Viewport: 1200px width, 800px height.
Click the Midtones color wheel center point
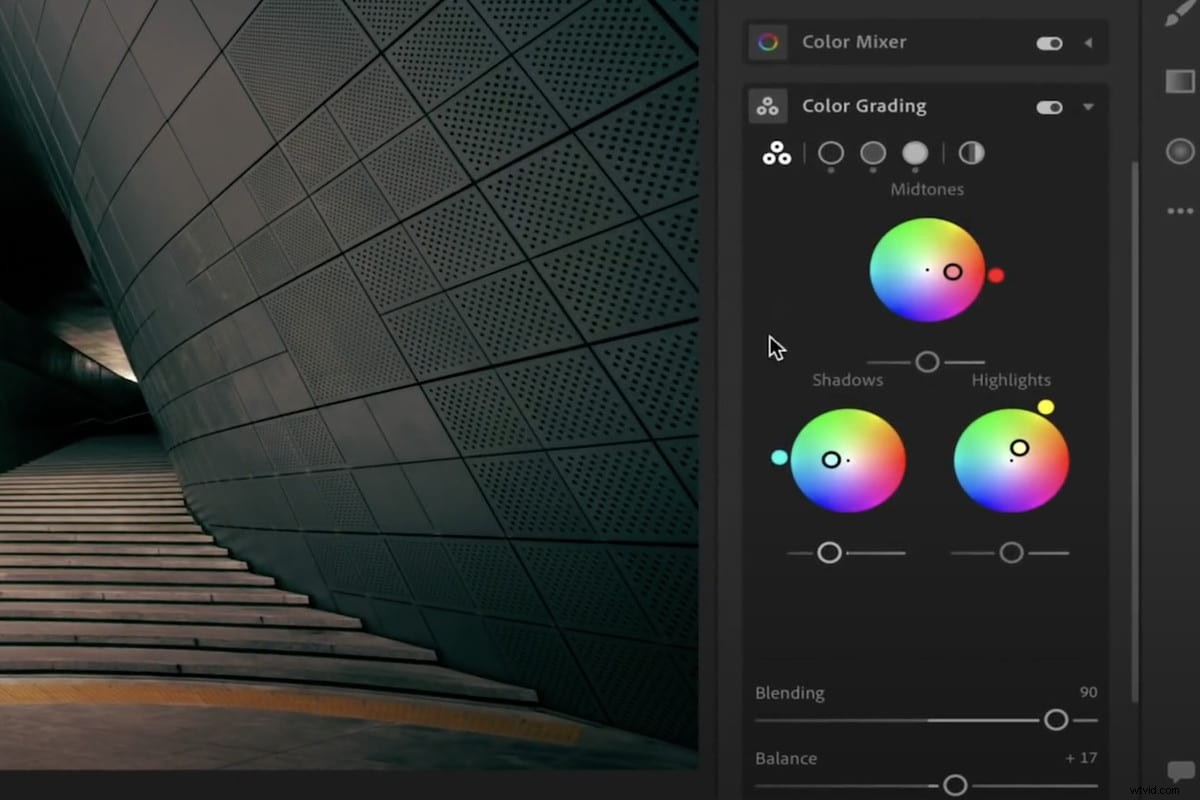pos(927,268)
